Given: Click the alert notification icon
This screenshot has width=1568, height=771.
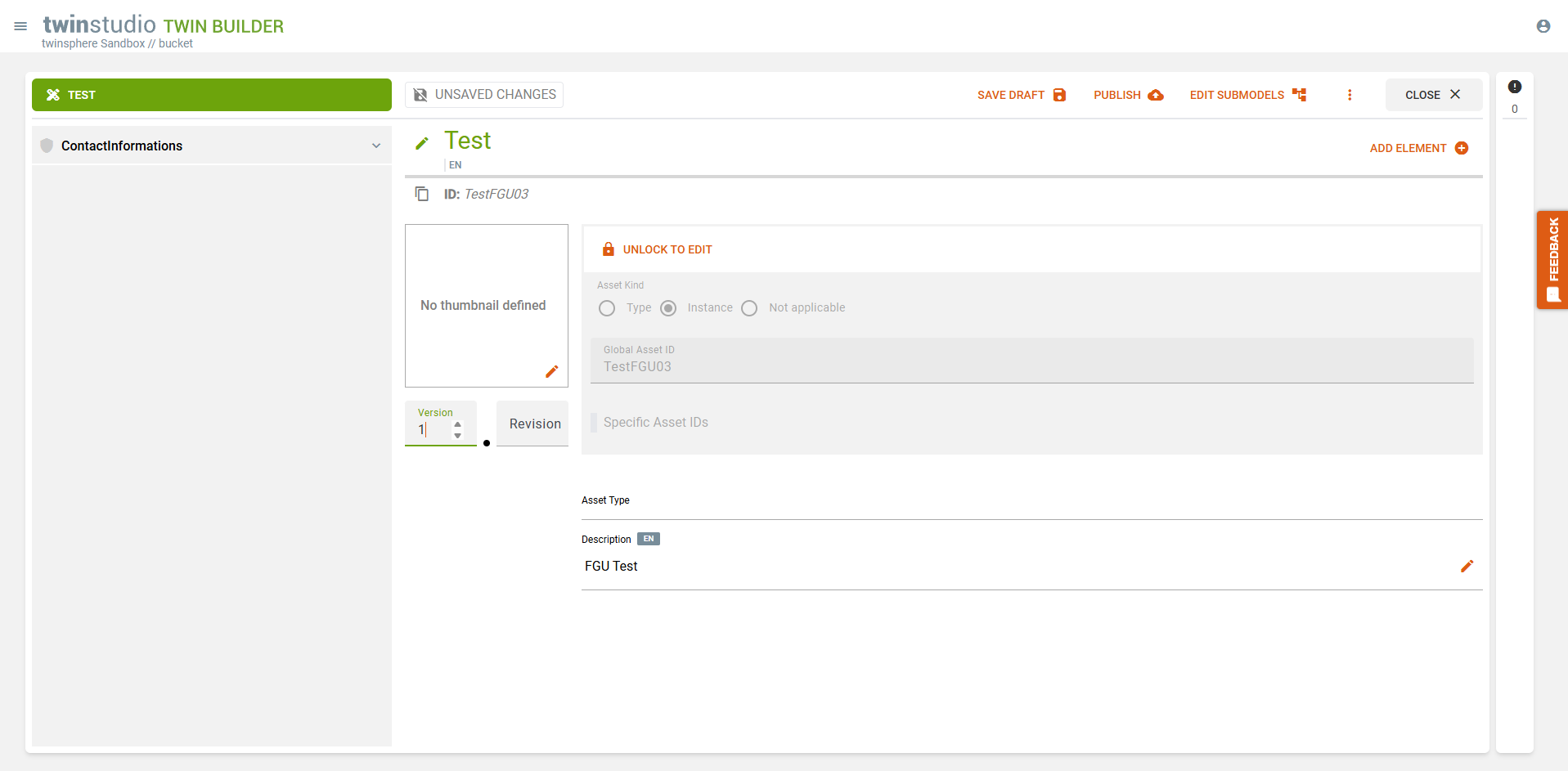Looking at the screenshot, I should tap(1514, 87).
